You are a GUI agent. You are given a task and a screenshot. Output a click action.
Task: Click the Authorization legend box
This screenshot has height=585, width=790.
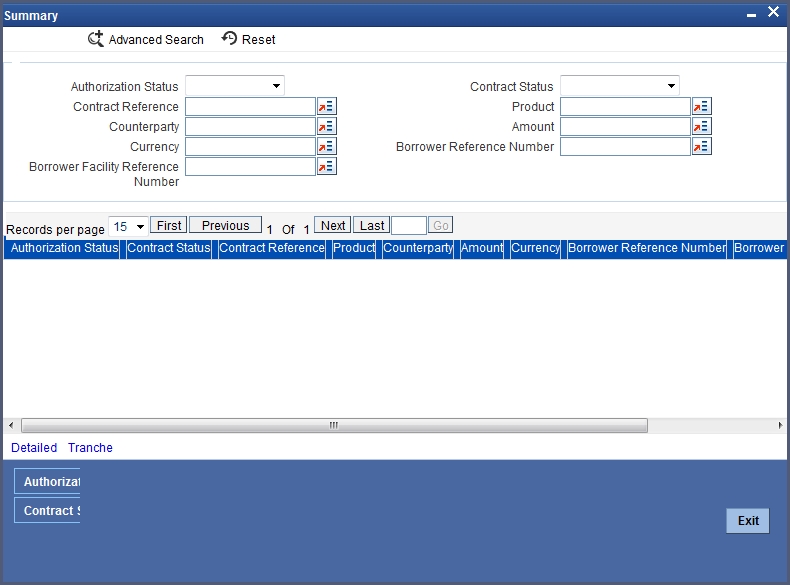47,481
